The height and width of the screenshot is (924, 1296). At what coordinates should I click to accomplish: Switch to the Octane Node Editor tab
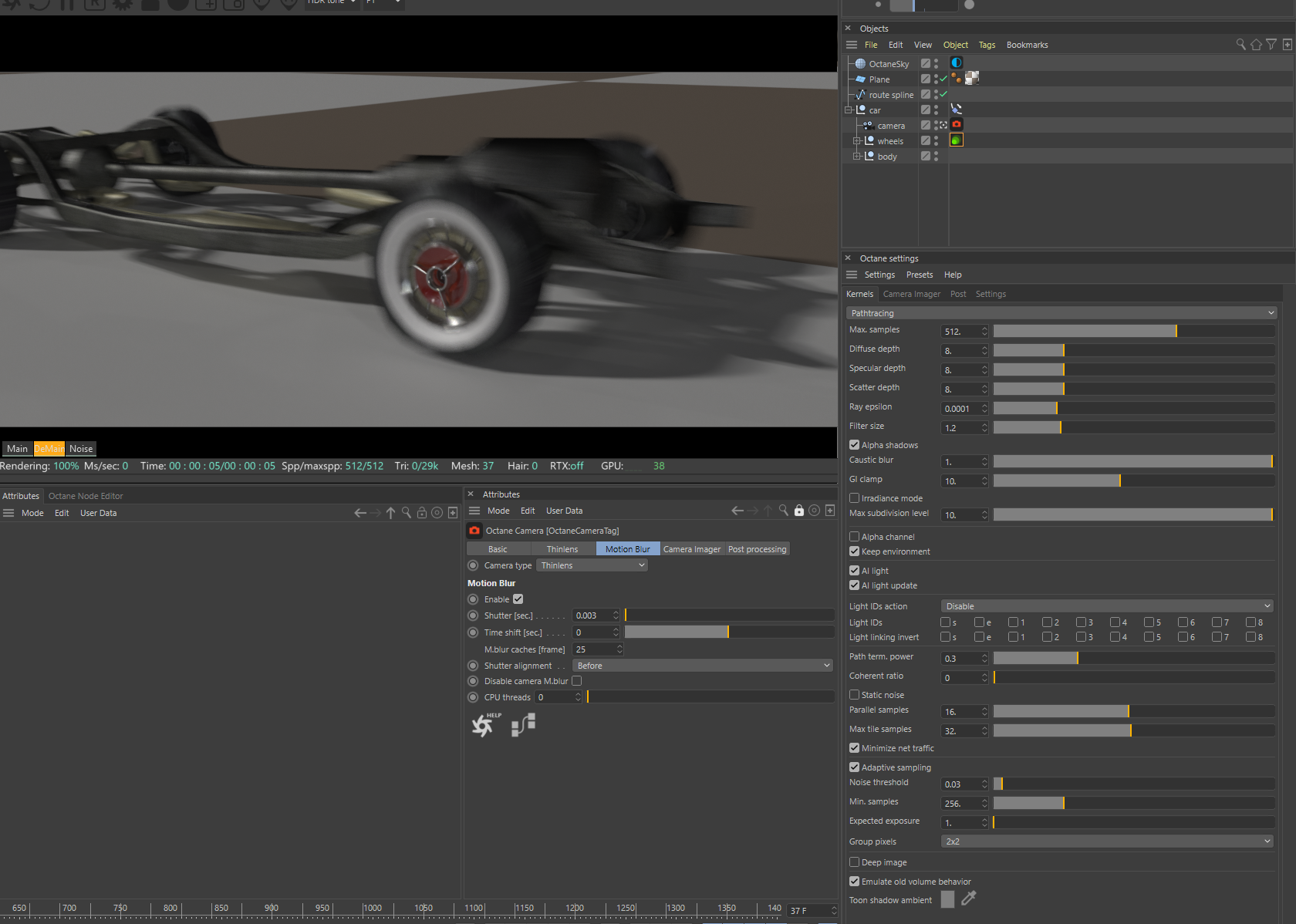pyautogui.click(x=86, y=496)
